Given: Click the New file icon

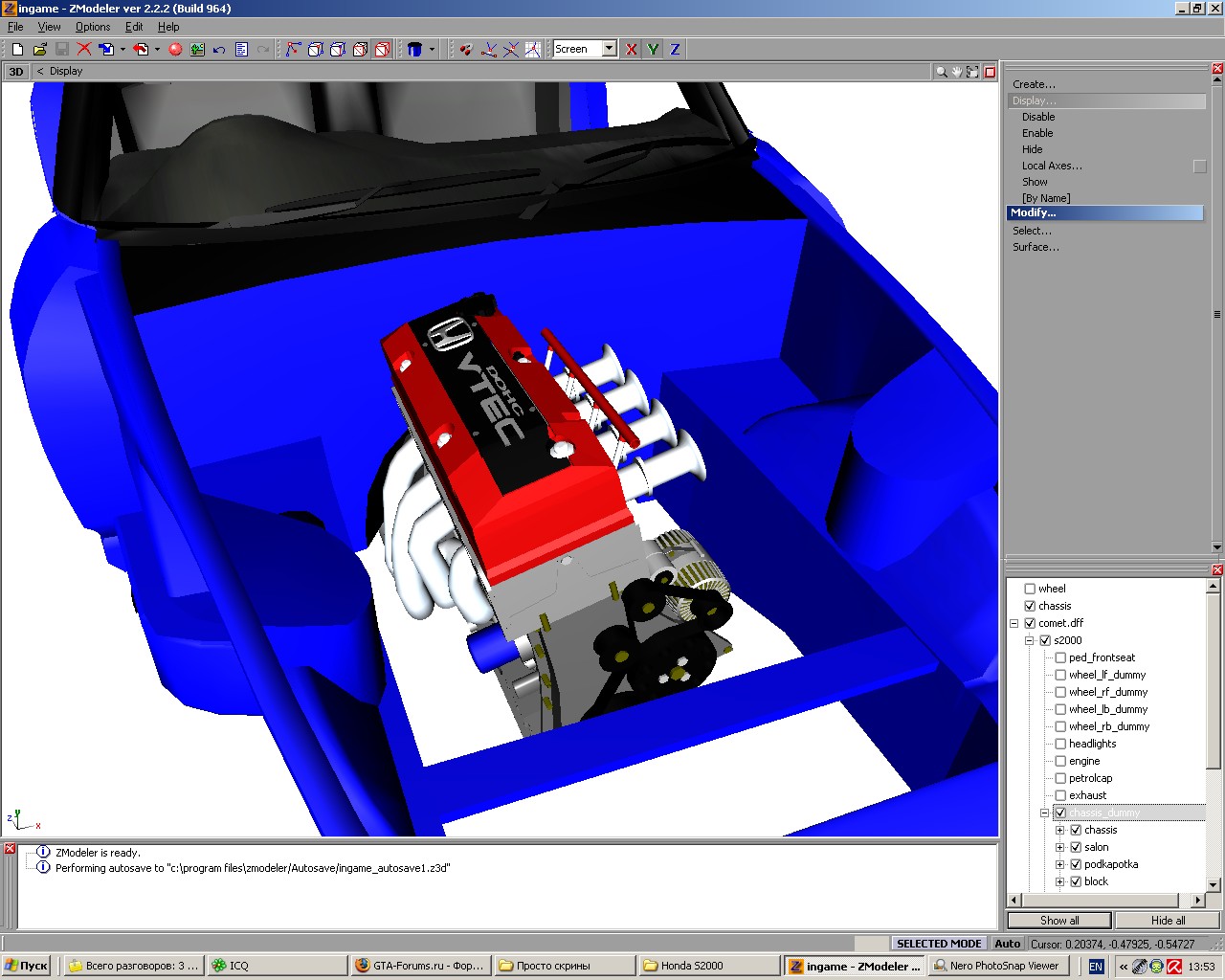Looking at the screenshot, I should click(x=17, y=49).
